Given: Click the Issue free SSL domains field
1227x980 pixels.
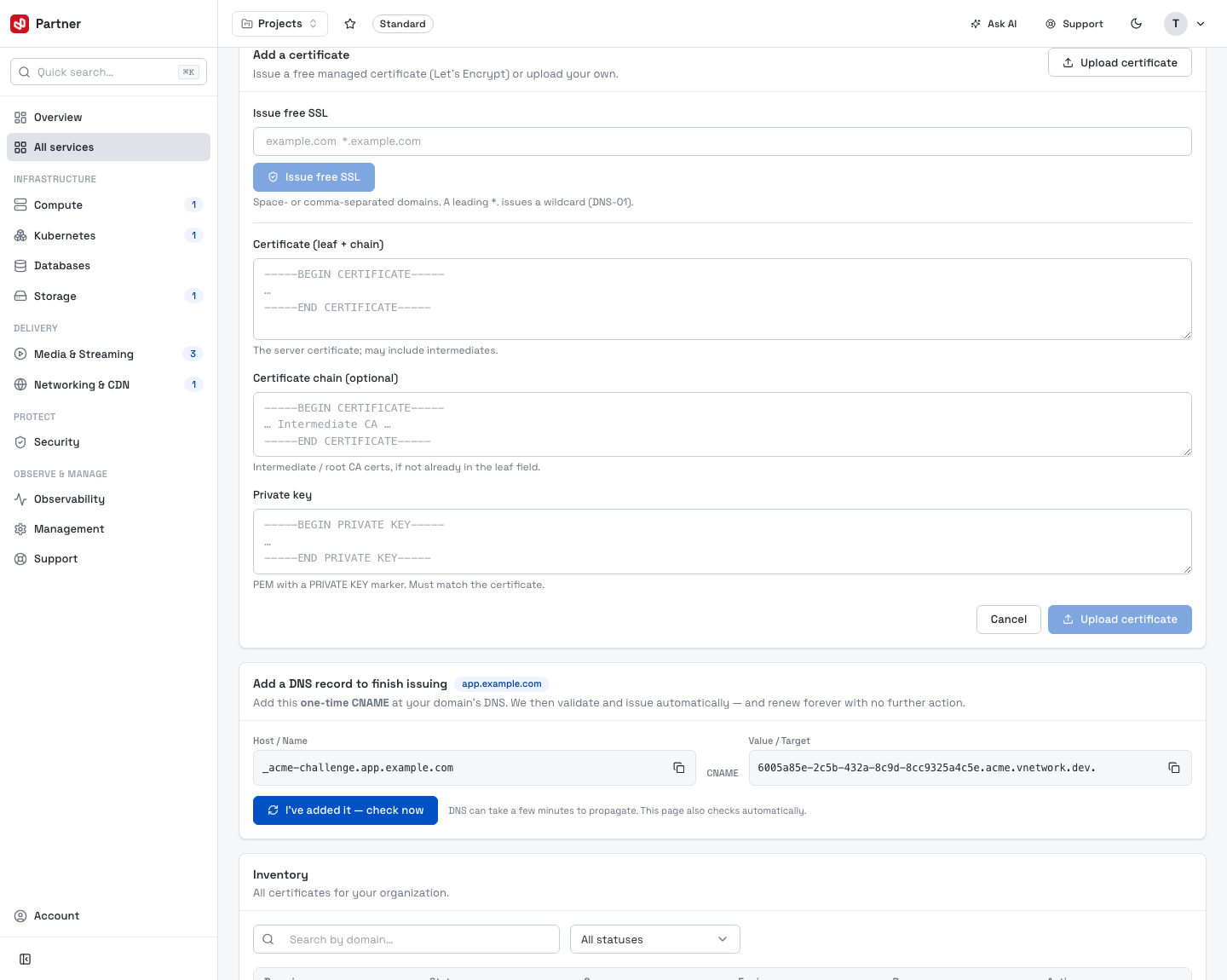Looking at the screenshot, I should click(722, 141).
